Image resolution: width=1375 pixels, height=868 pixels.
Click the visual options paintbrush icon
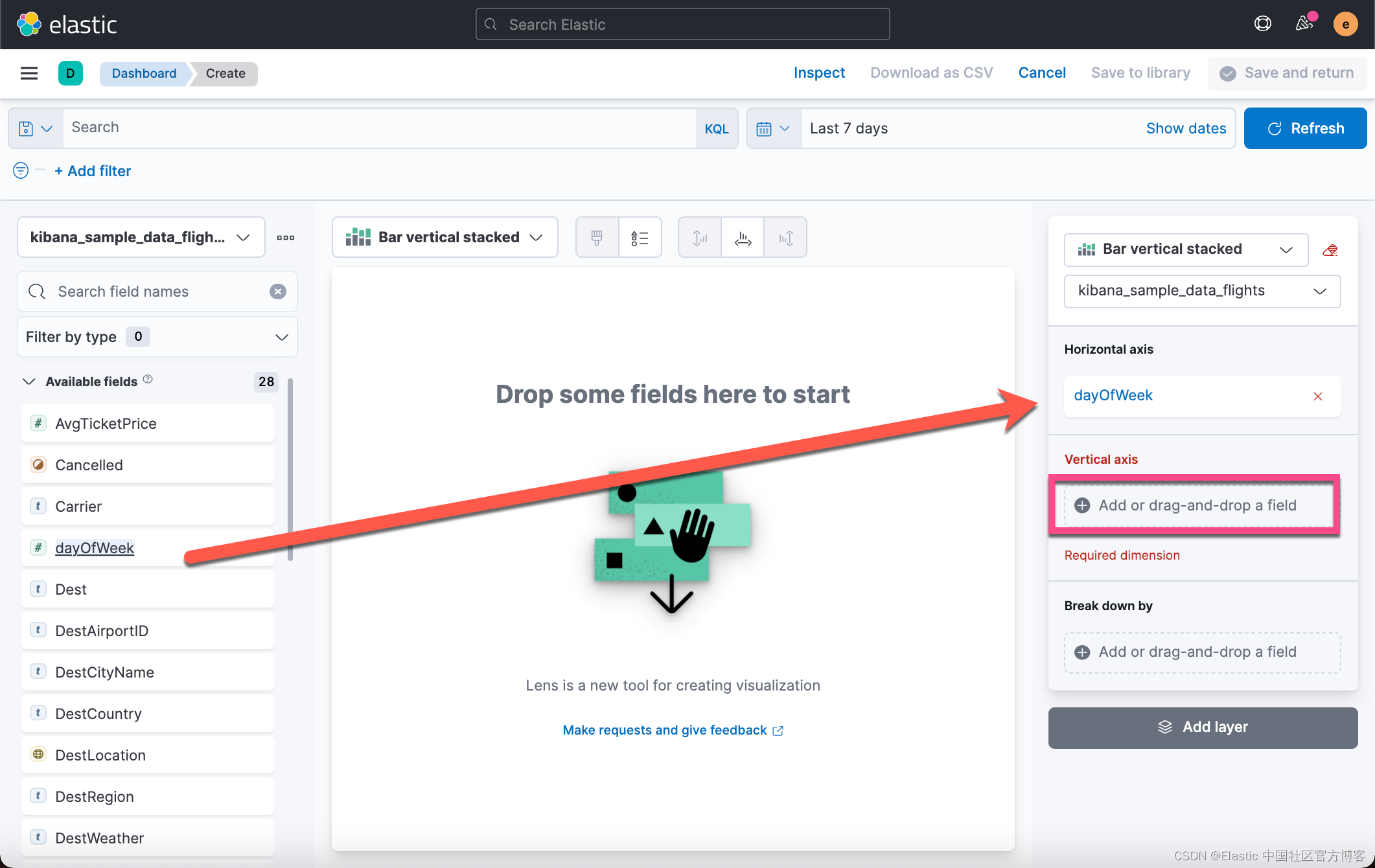(597, 238)
